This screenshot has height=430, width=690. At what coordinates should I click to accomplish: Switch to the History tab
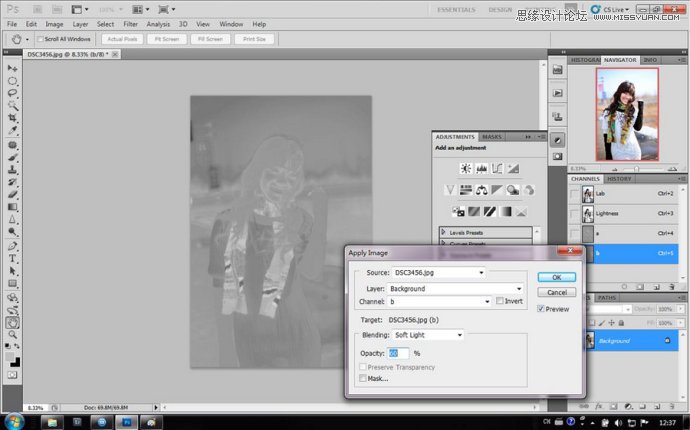coord(619,179)
